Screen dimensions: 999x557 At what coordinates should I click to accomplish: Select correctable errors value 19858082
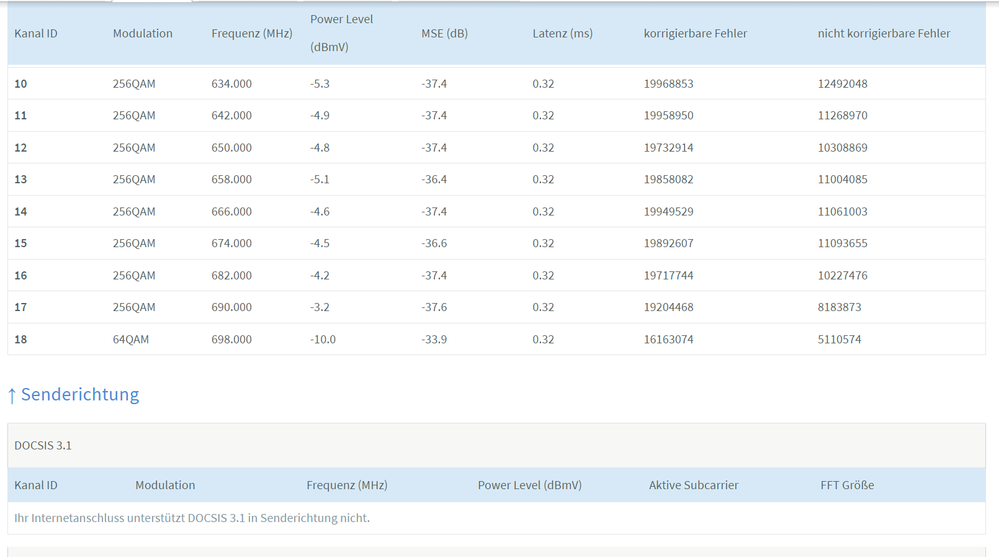pyautogui.click(x=668, y=179)
